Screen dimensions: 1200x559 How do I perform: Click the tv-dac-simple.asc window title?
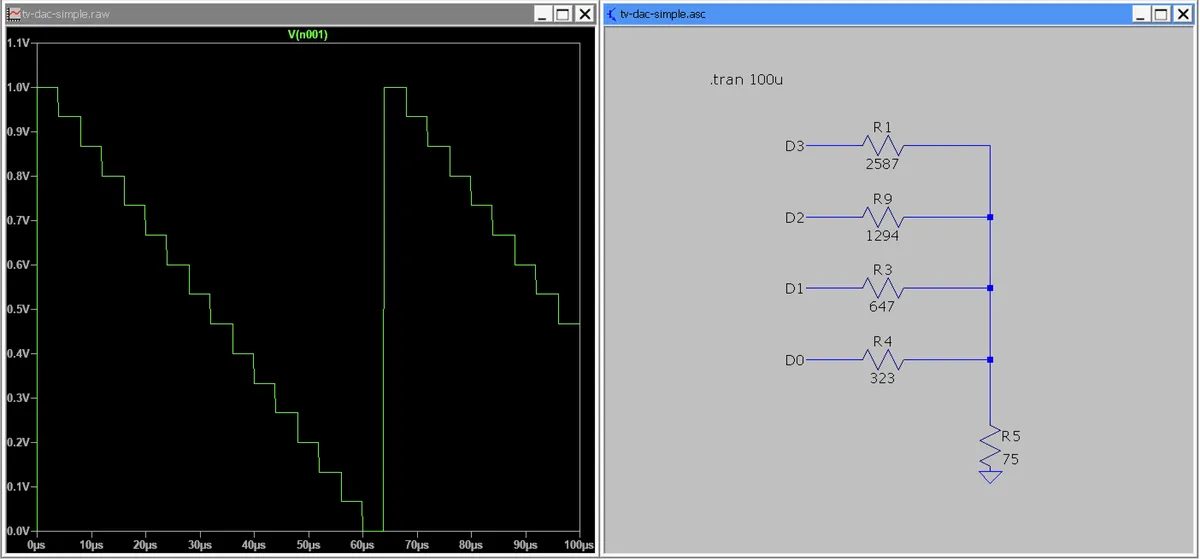click(x=664, y=15)
